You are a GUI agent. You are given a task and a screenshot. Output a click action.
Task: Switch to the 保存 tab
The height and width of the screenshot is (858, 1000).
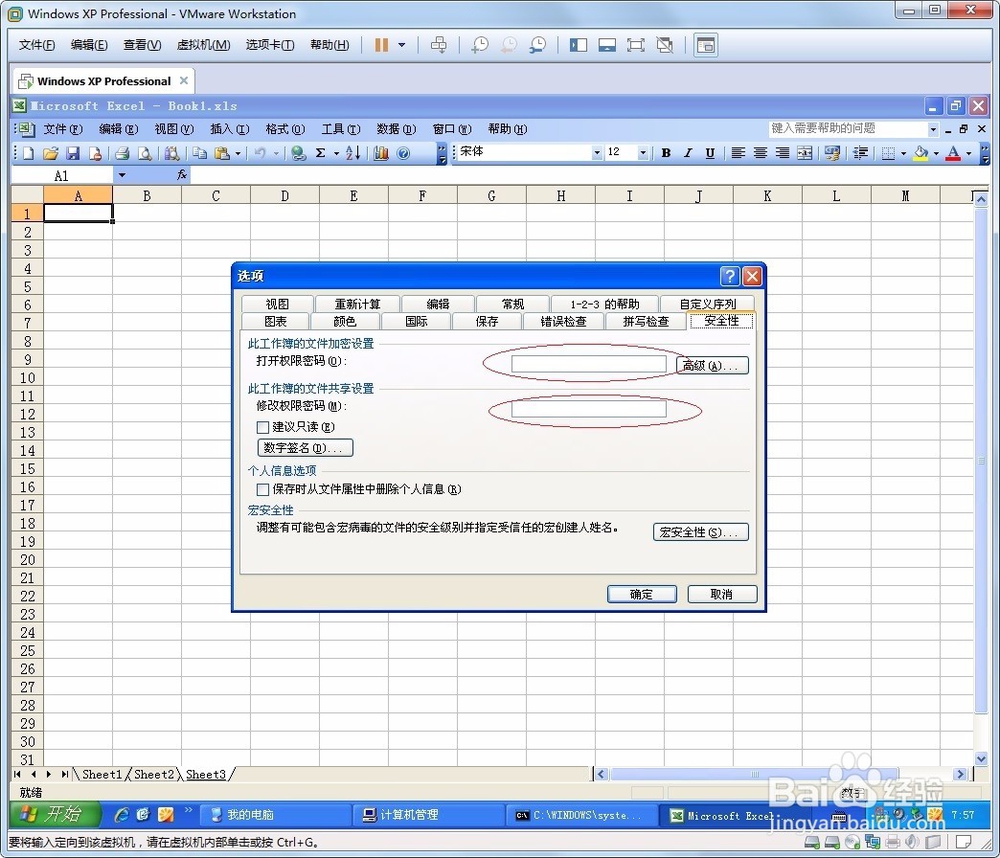click(x=487, y=321)
